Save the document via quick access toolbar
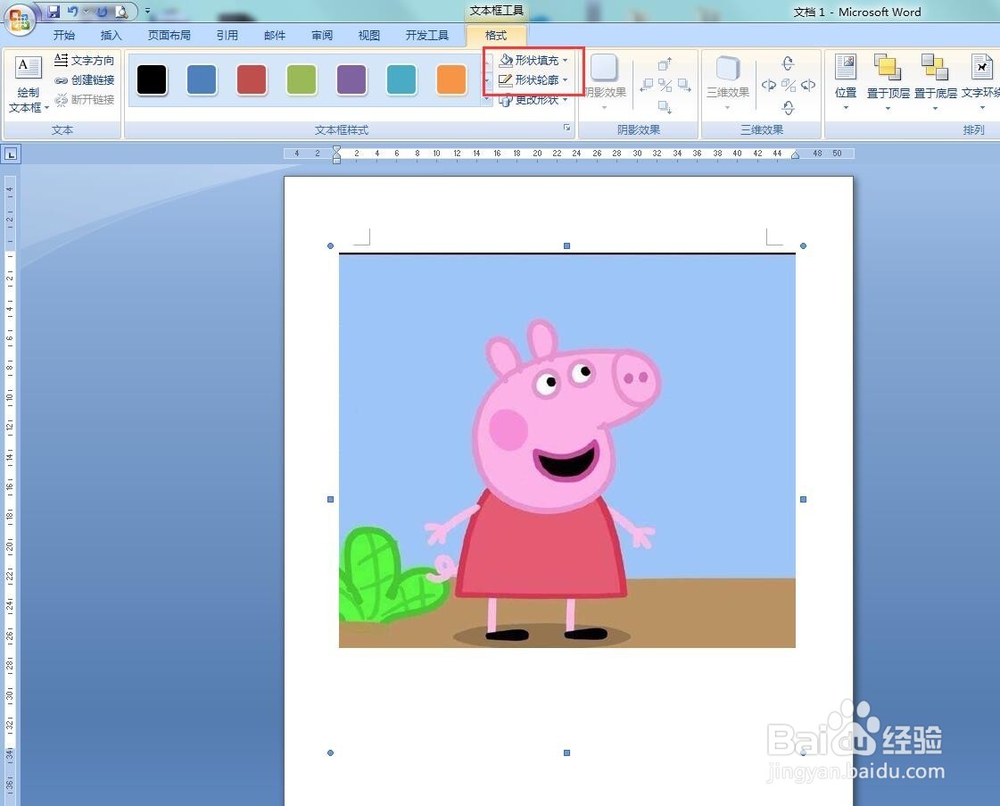Image resolution: width=1000 pixels, height=806 pixels. pos(54,11)
